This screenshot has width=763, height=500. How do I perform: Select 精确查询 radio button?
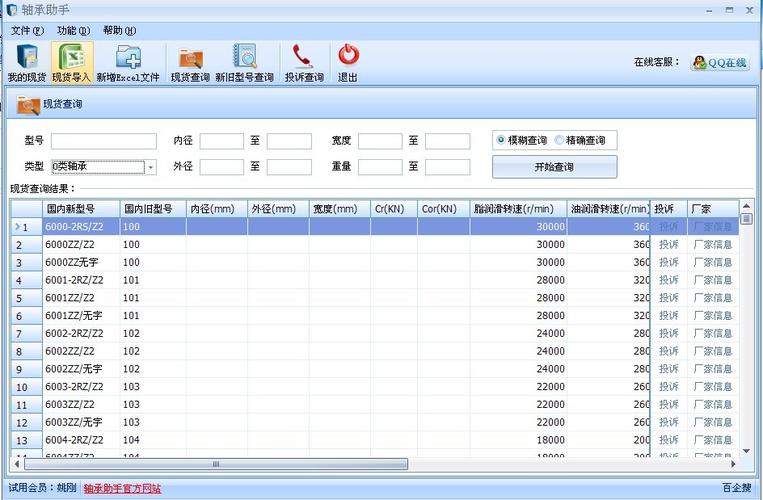point(559,141)
